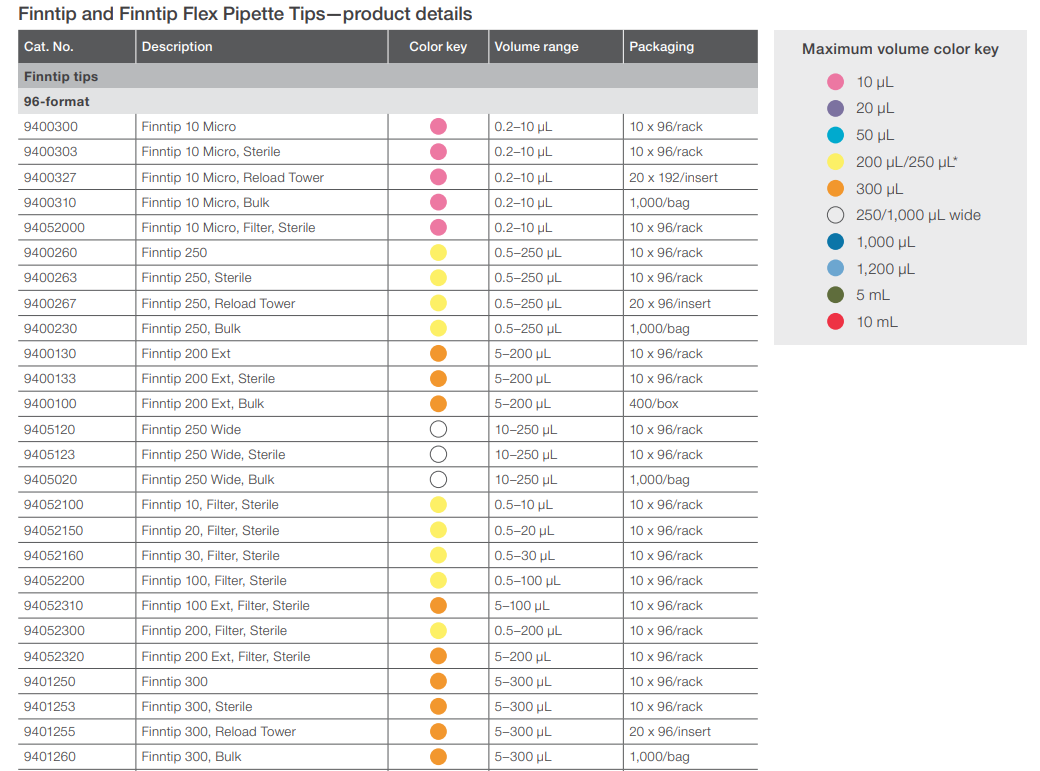Select catalog number 9400303
This screenshot has height=771, width=1040.
click(50, 152)
